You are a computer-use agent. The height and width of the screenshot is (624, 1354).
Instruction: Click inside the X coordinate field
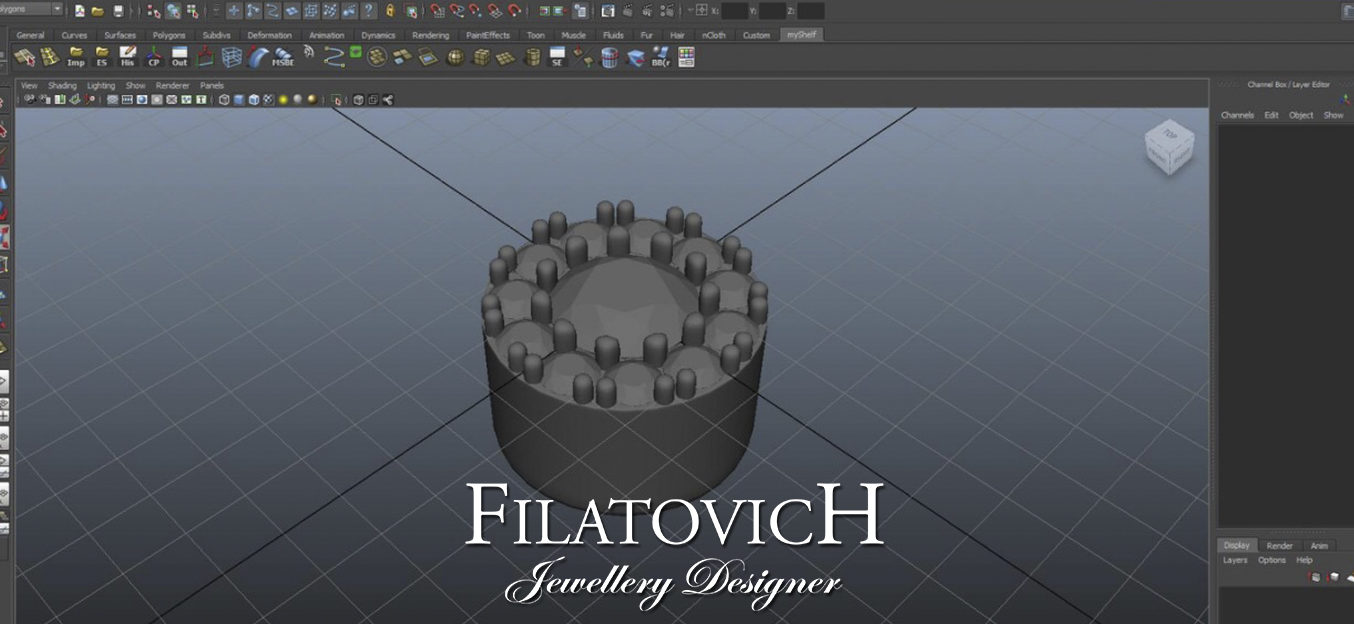coord(734,11)
